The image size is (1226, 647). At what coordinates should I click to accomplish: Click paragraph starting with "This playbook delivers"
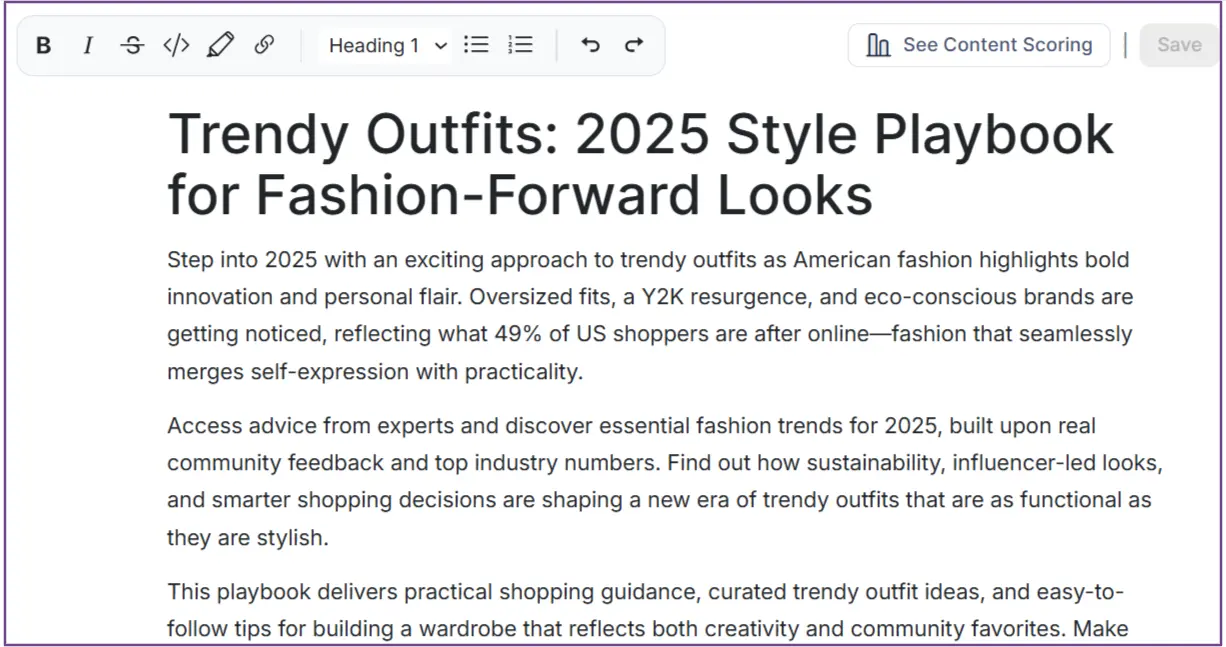[648, 610]
